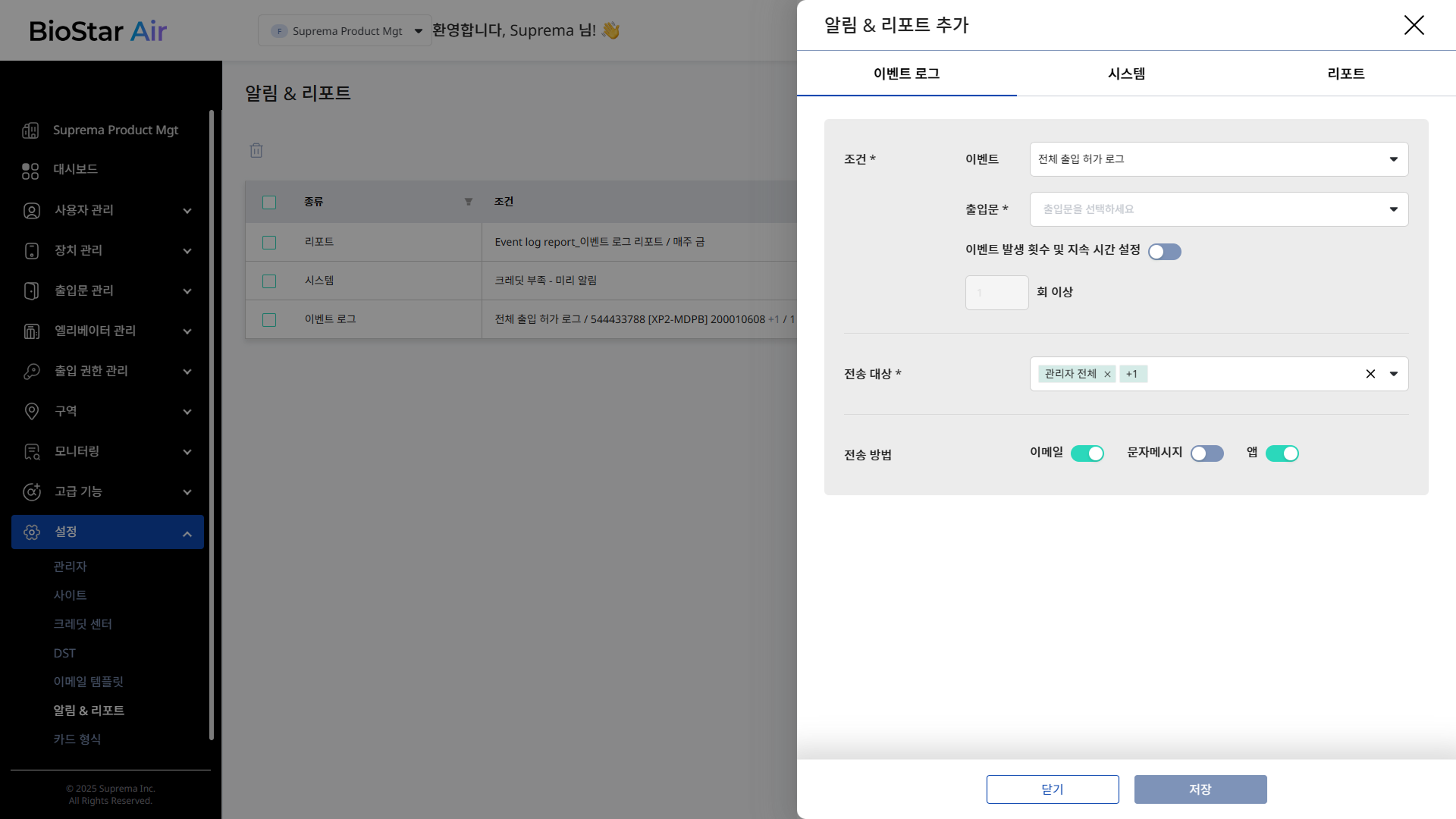The height and width of the screenshot is (819, 1456).
Task: Click the zone location pin icon
Action: (x=31, y=412)
